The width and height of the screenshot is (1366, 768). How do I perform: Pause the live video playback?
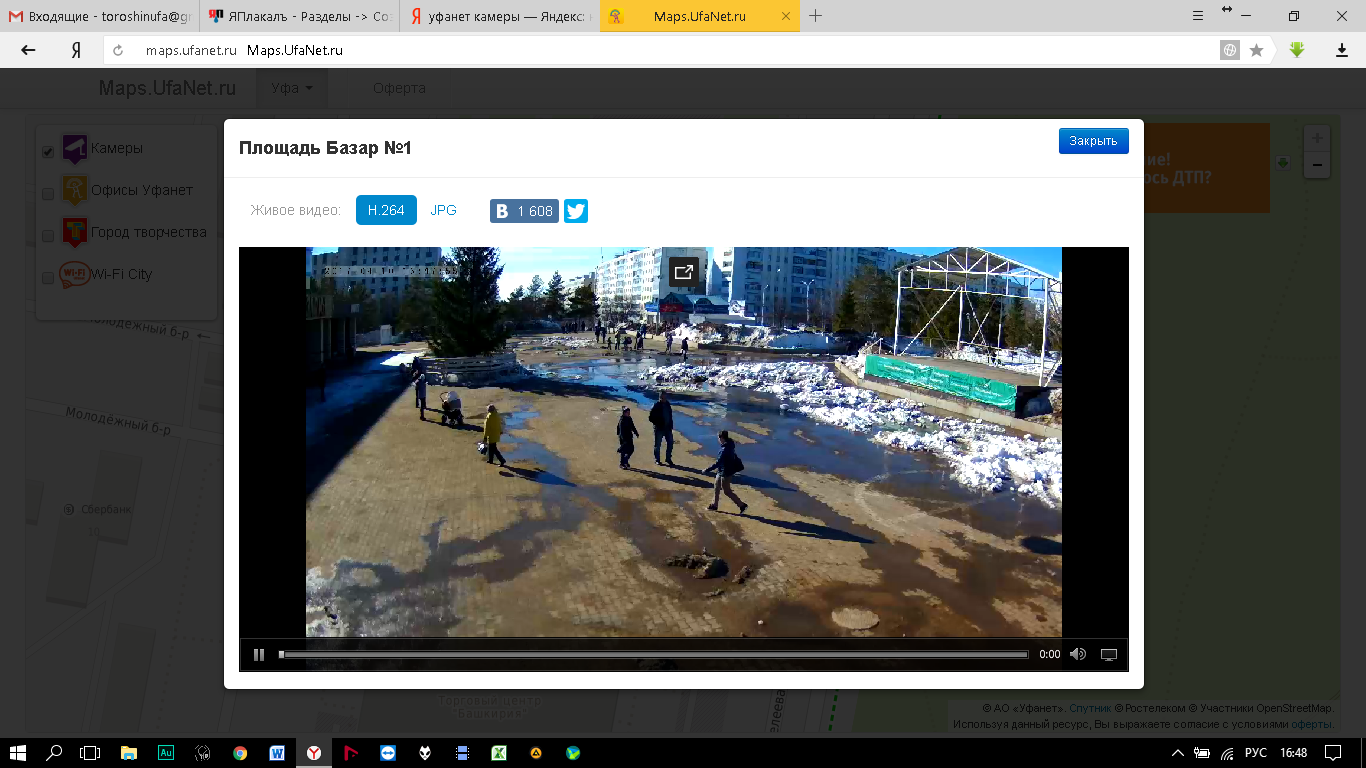point(259,655)
